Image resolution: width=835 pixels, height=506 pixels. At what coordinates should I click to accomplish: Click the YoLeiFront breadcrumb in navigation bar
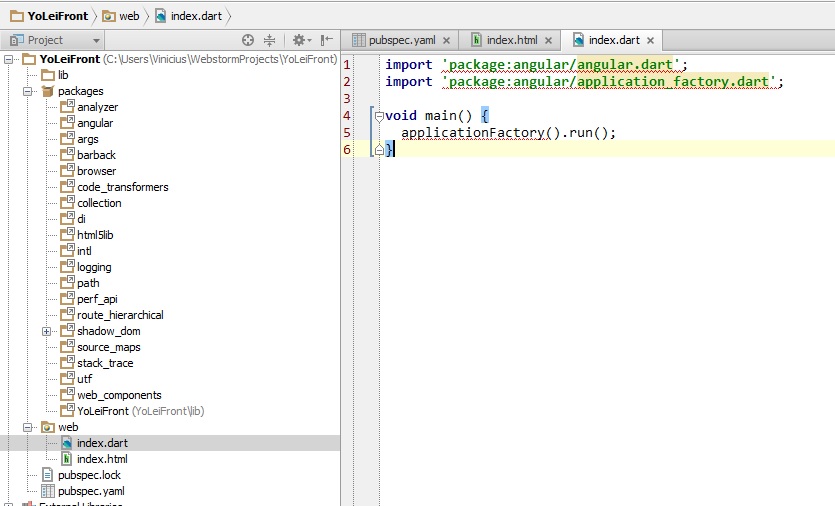55,16
